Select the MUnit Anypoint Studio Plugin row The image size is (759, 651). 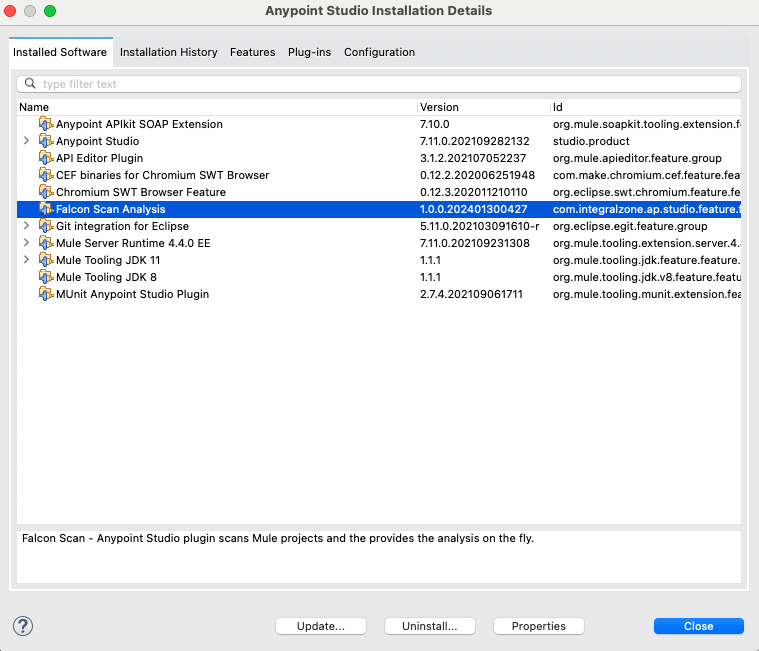(x=379, y=294)
